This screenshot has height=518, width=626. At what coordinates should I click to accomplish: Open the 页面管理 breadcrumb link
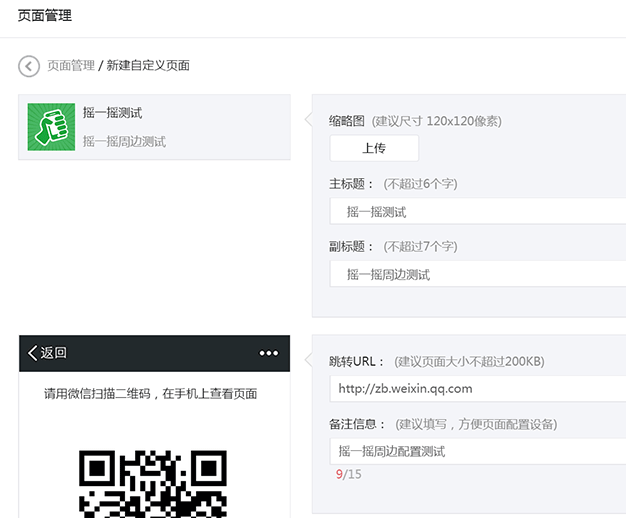point(71,65)
